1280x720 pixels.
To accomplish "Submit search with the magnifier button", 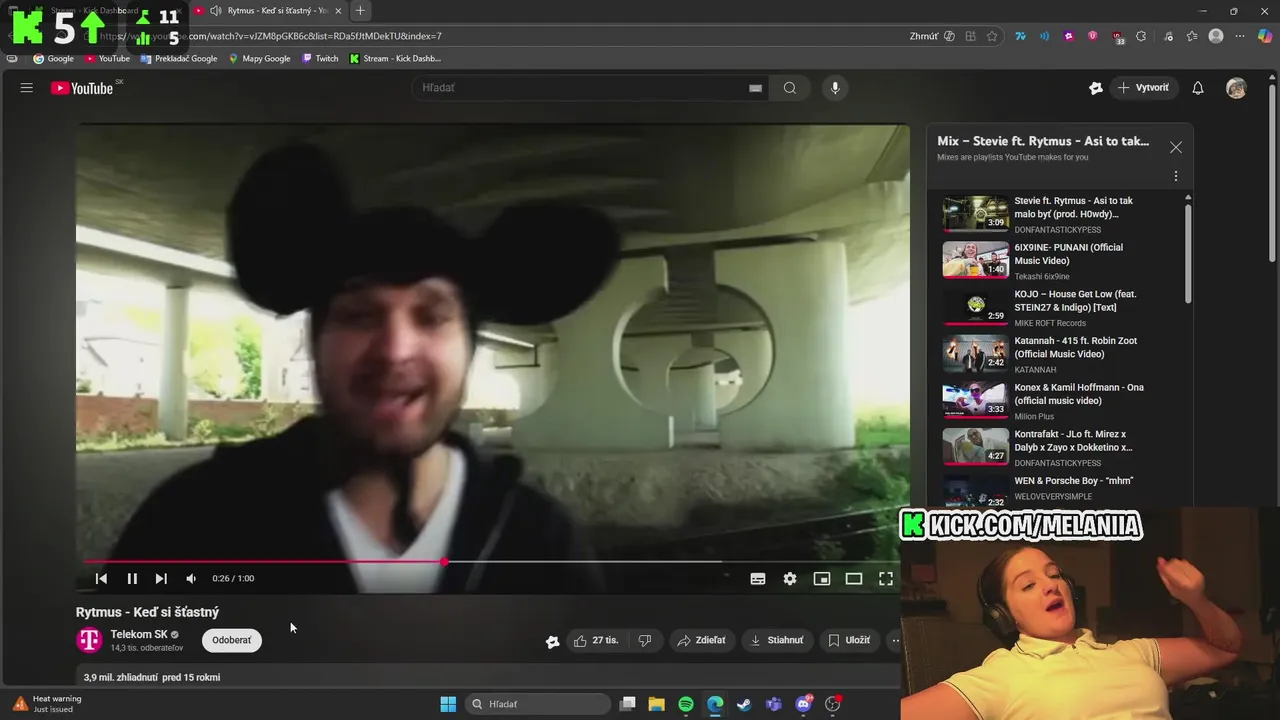I will pos(790,88).
